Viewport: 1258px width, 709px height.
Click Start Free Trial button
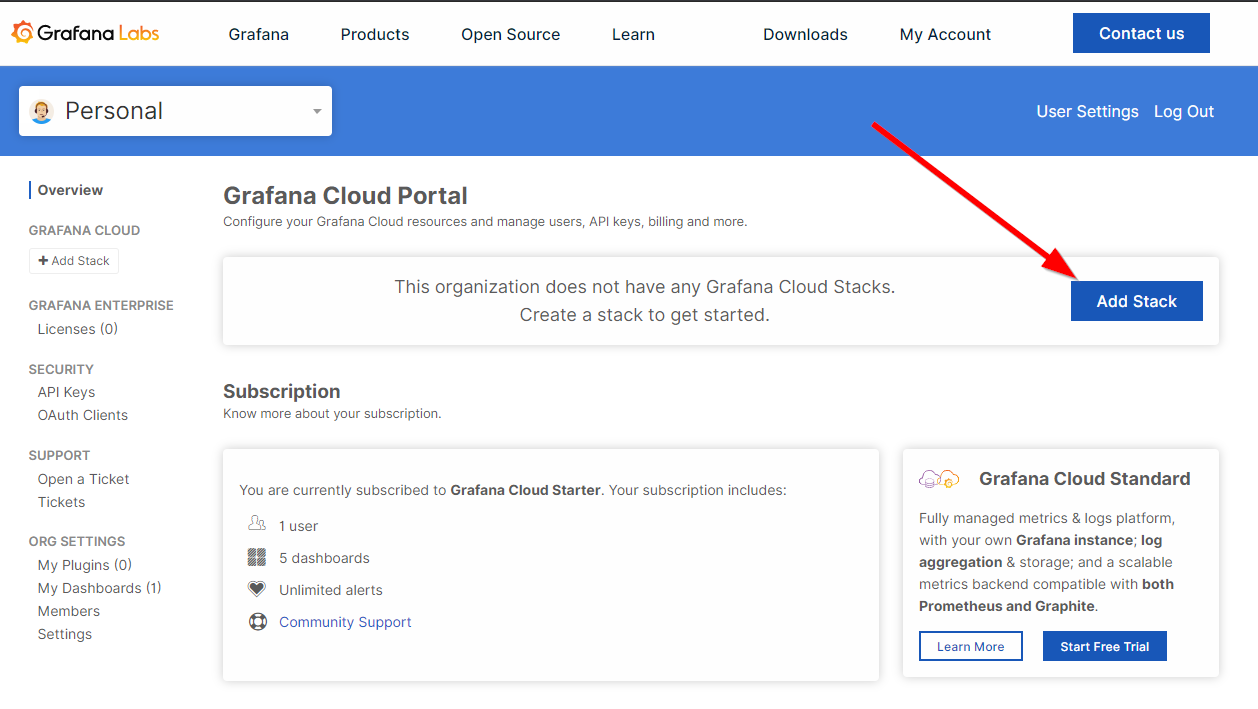[x=1104, y=647]
